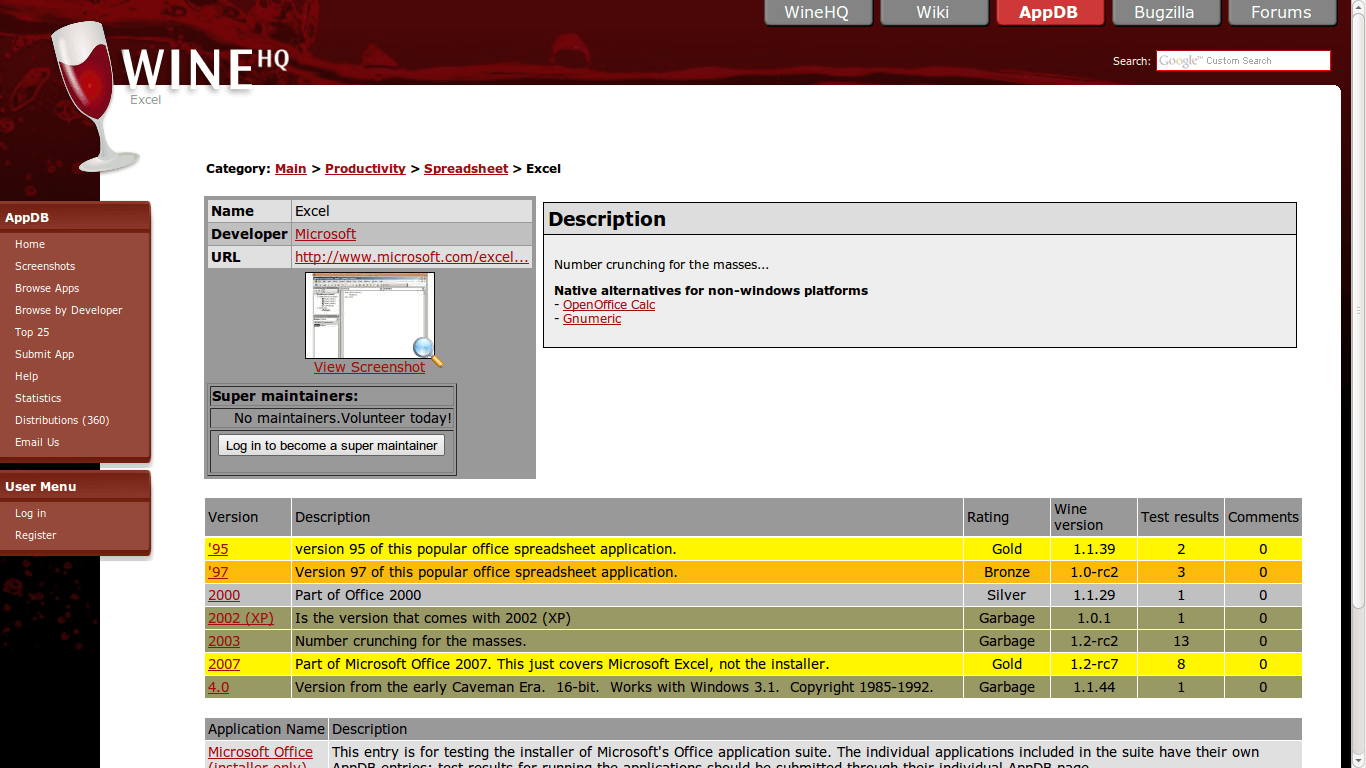The image size is (1366, 768).
Task: Open the WineHQ tab
Action: (x=817, y=12)
